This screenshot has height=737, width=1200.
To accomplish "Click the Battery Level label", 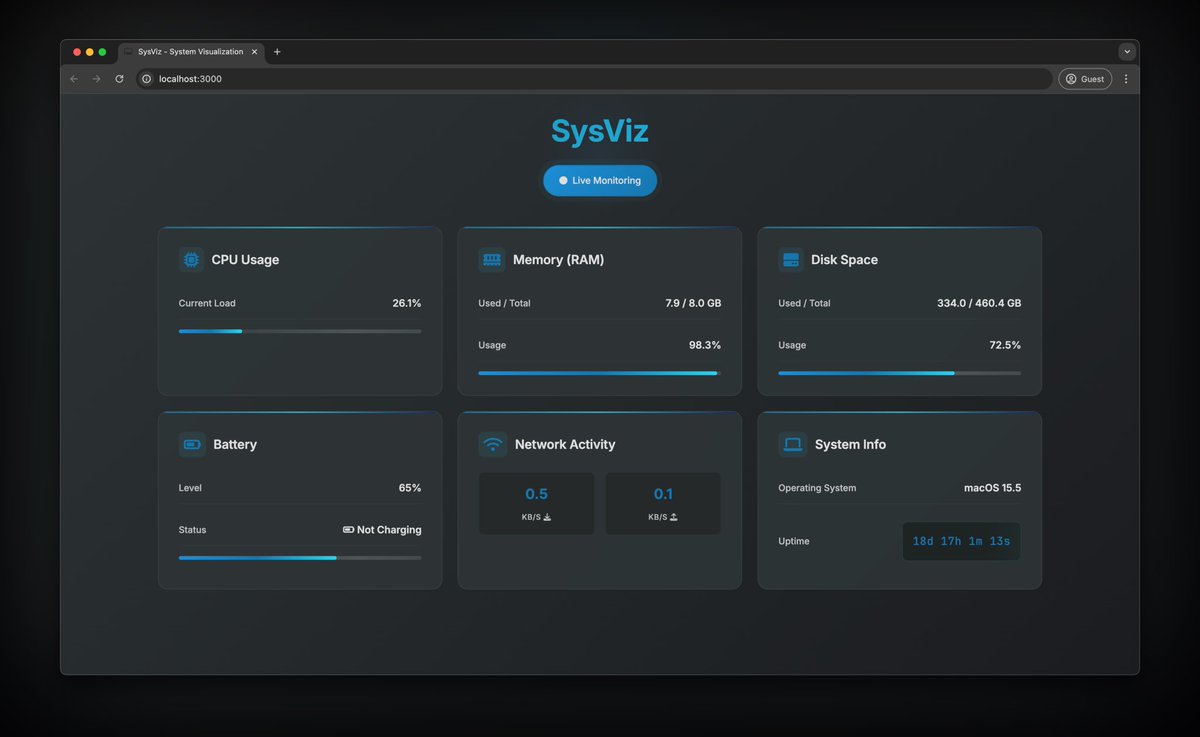I will (x=190, y=488).
